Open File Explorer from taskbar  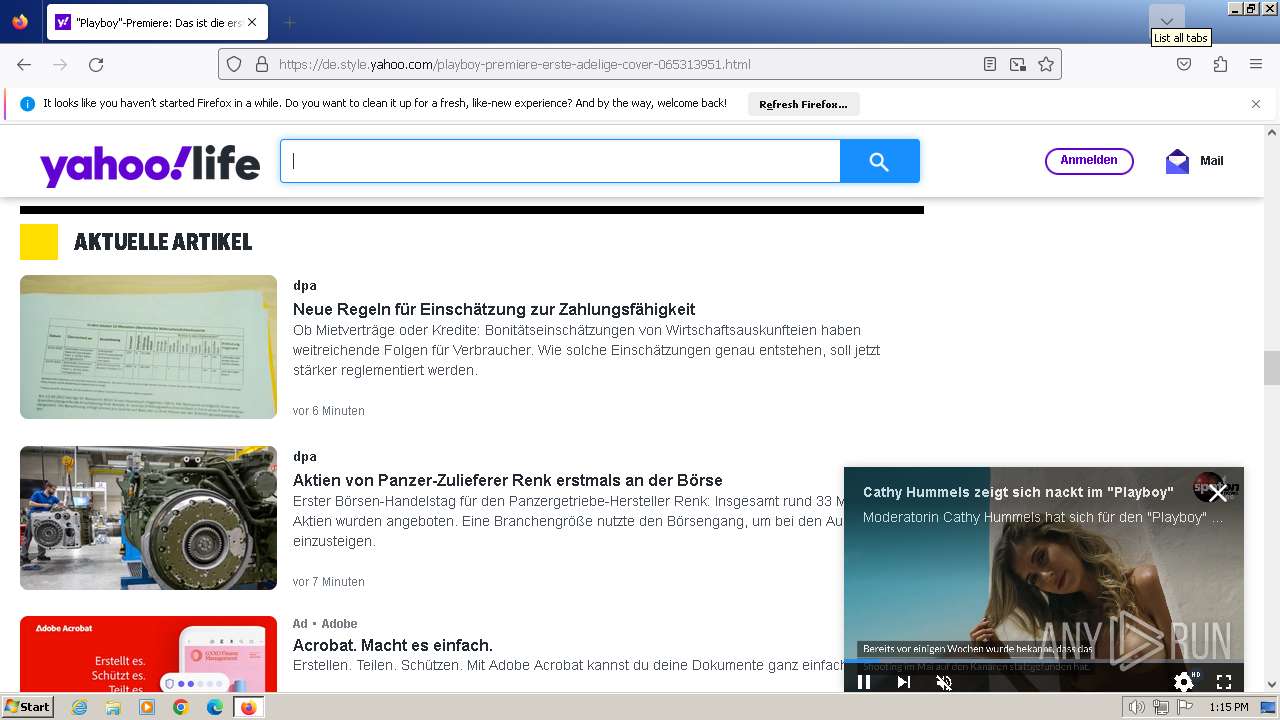coord(113,707)
